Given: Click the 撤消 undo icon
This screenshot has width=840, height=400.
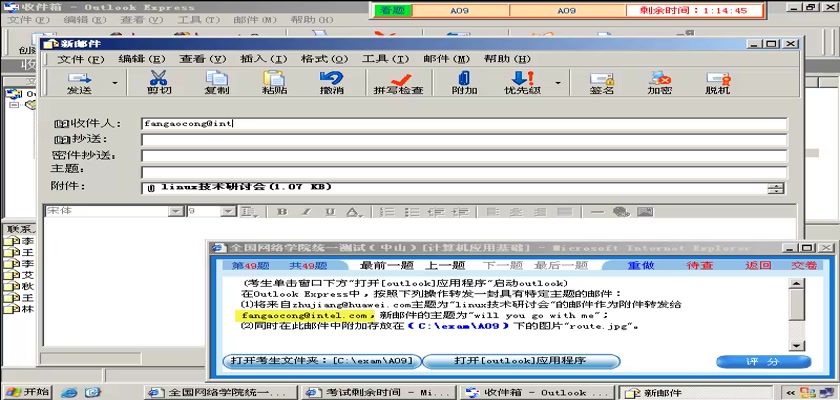Looking at the screenshot, I should pos(332,83).
